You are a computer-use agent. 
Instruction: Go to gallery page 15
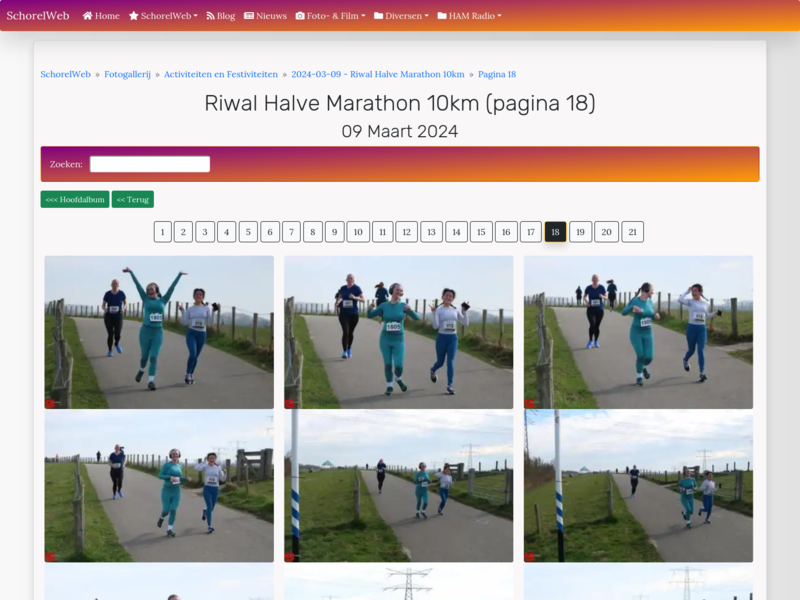pyautogui.click(x=481, y=232)
